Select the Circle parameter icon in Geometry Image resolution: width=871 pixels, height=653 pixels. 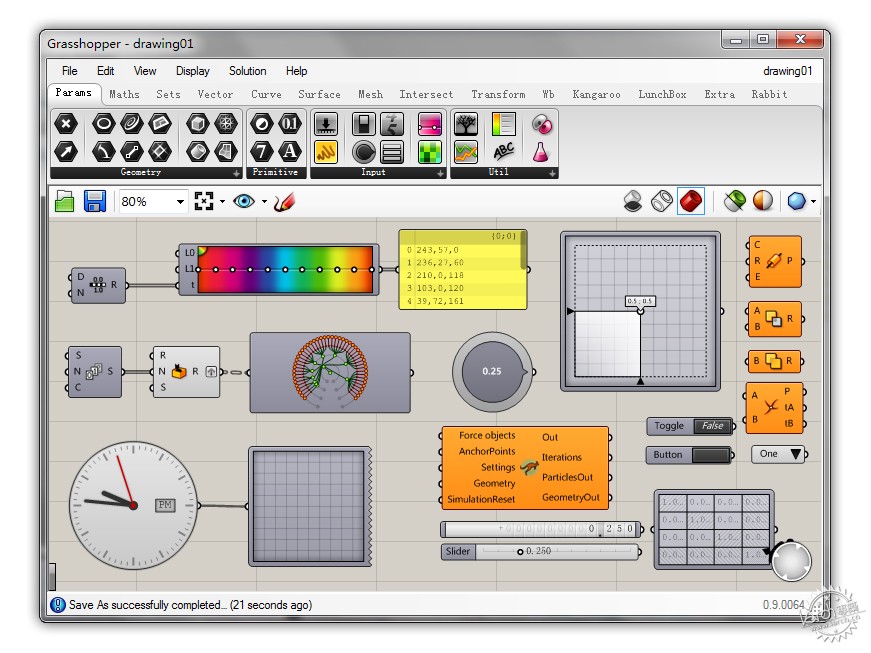[x=103, y=123]
